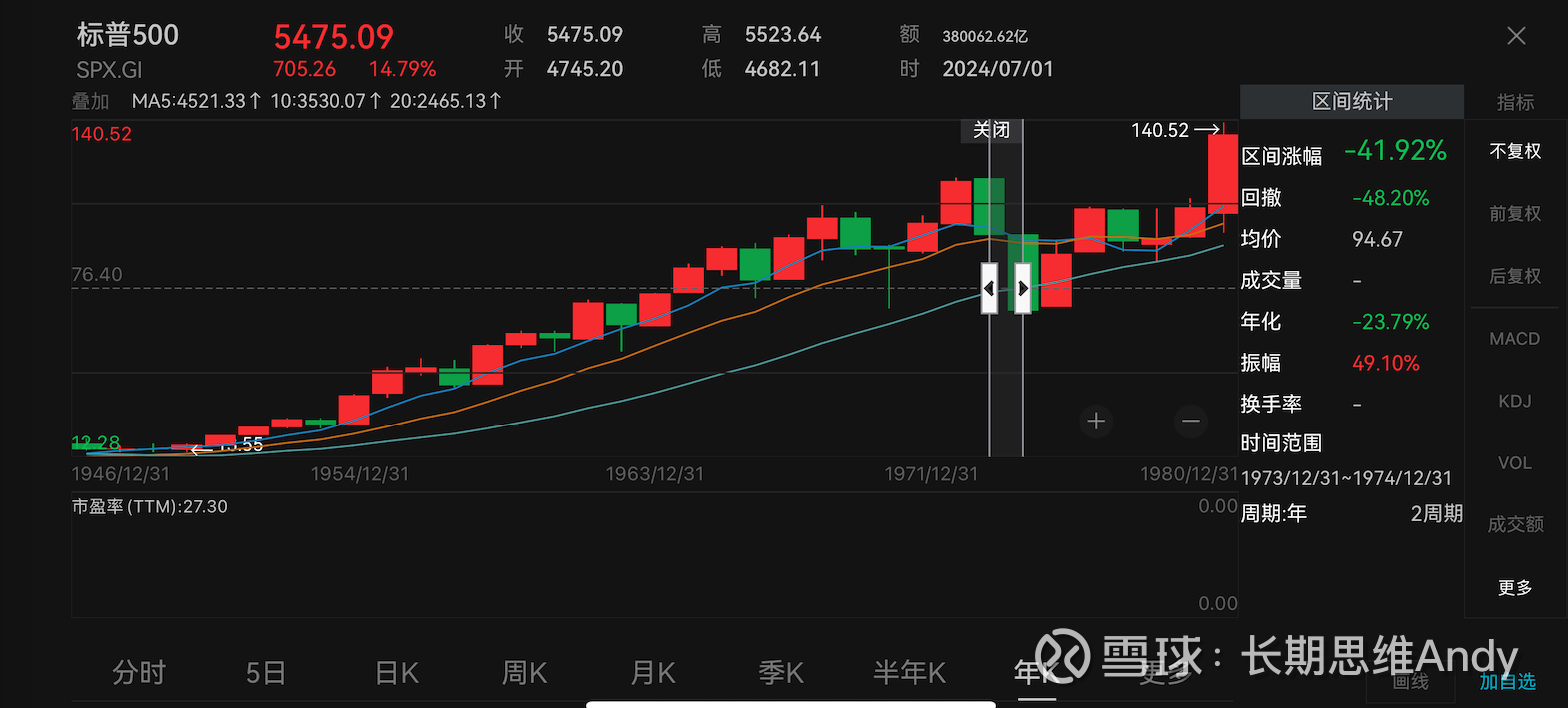The width and height of the screenshot is (1568, 708).
Task: Switch to 5日 chart period
Action: (x=266, y=672)
